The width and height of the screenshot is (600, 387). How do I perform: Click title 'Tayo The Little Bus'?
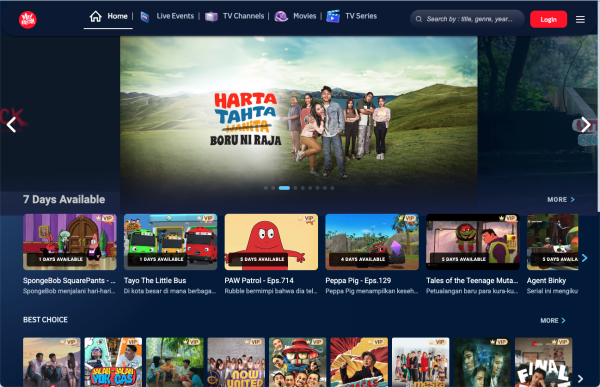155,281
